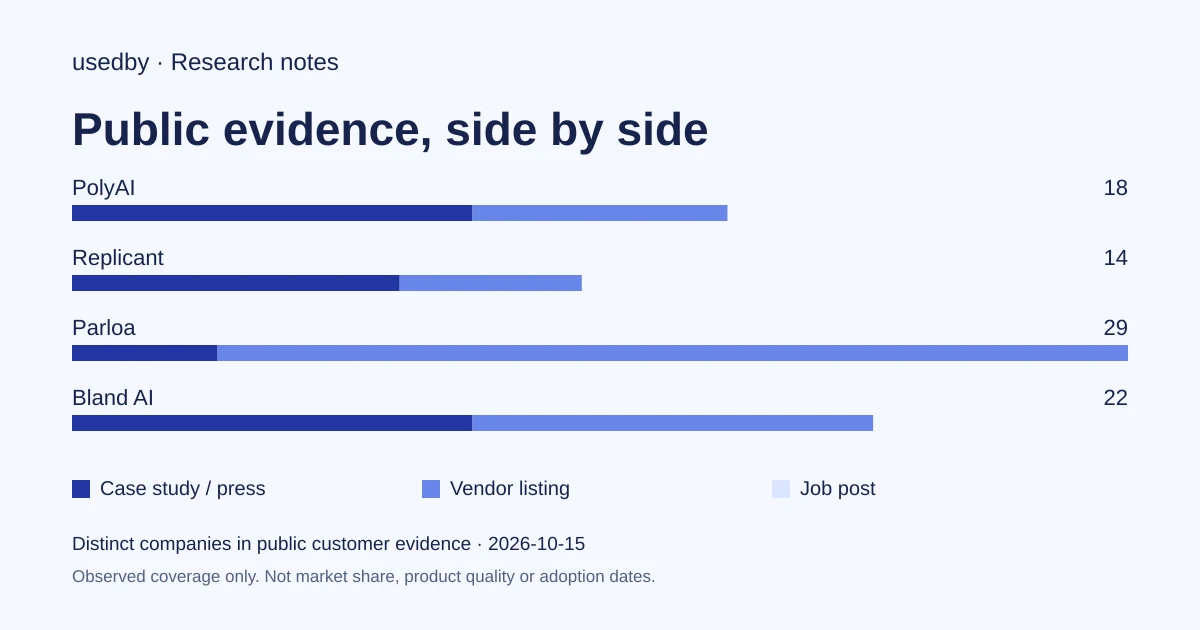This screenshot has height=630, width=1200.
Task: Select the Parloa light blue vendor segment
Action: tap(673, 353)
